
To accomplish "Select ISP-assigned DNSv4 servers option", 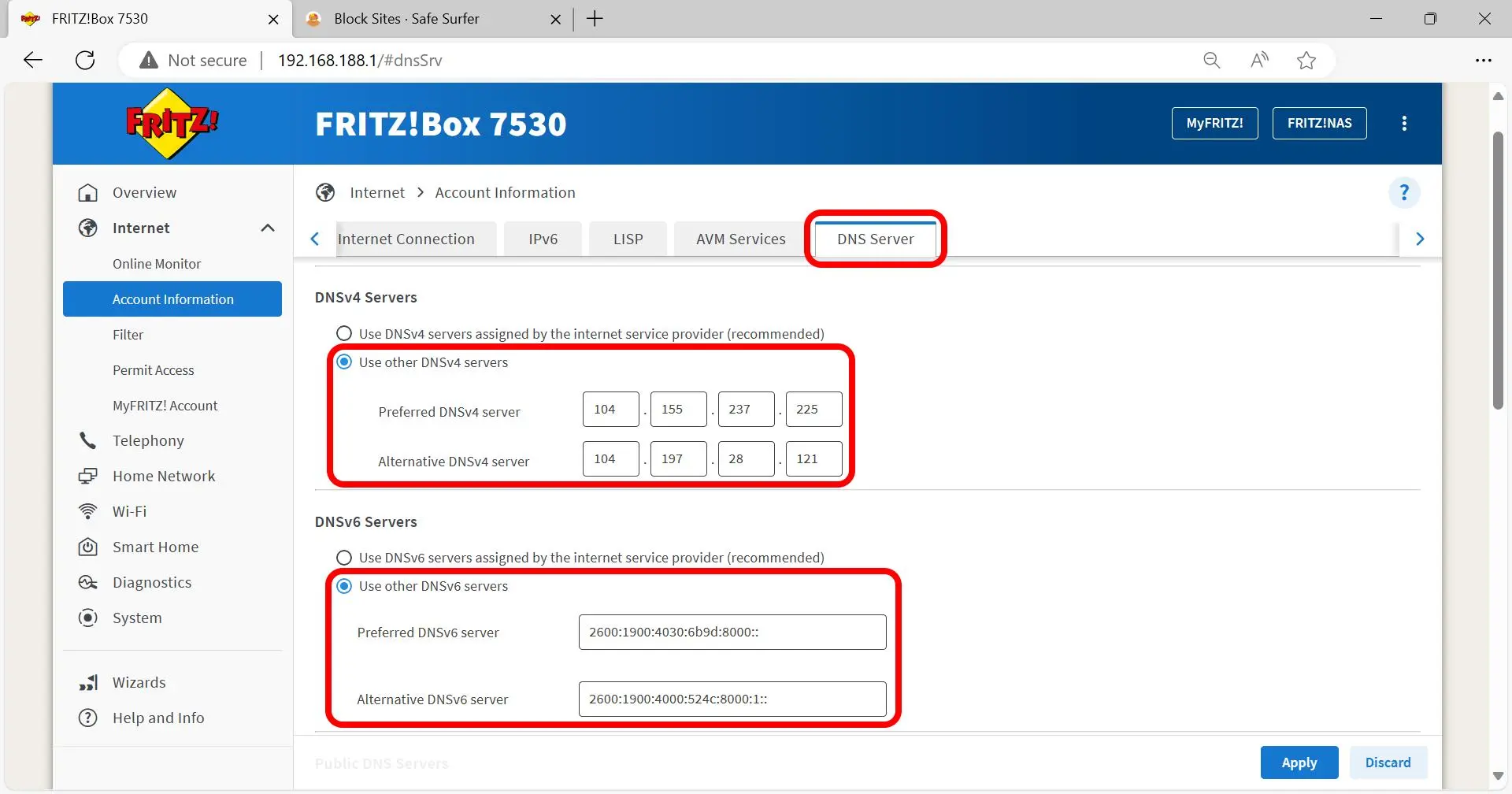I will [344, 334].
